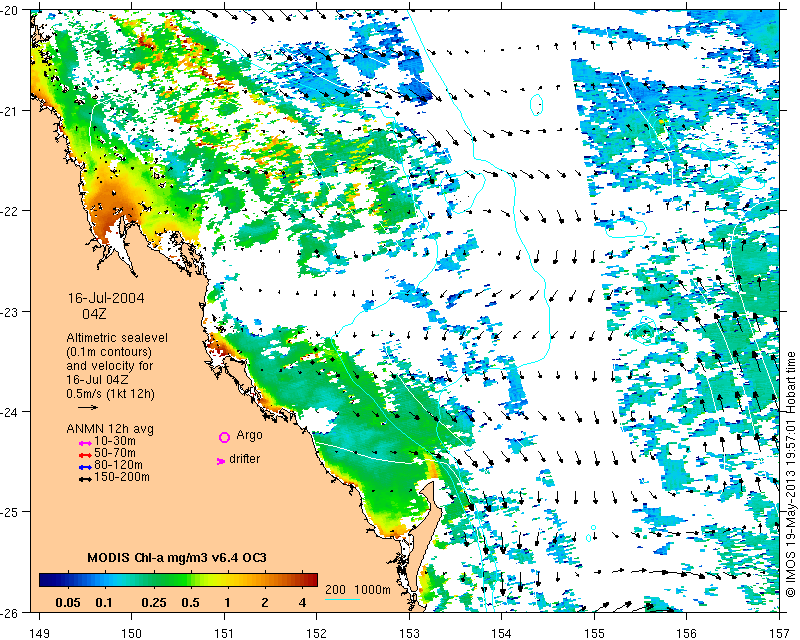Click the date text 16-Jul-2004
The width and height of the screenshot is (800, 640).
click(x=106, y=298)
